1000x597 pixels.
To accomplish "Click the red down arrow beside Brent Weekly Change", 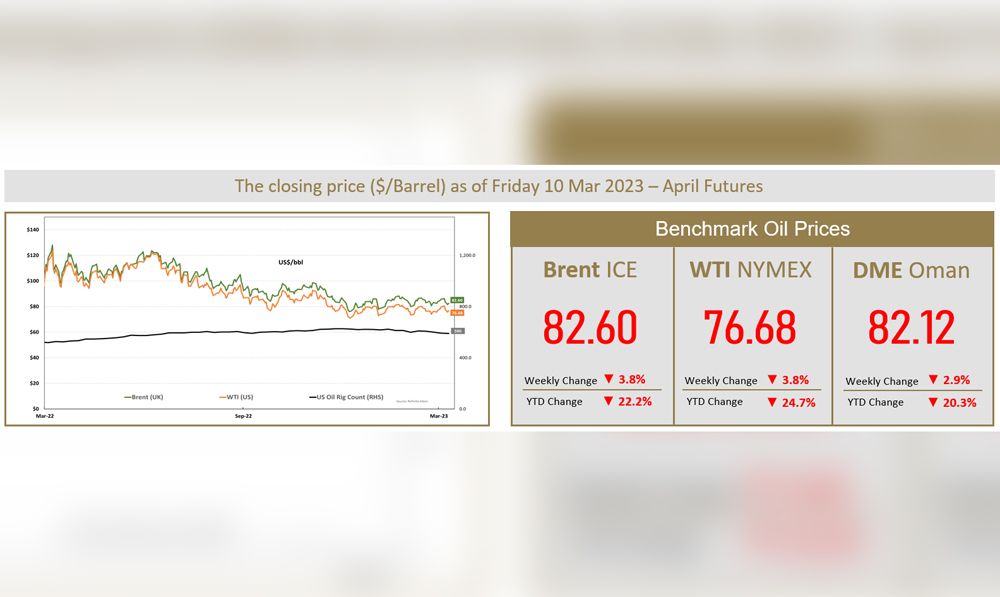I will (x=607, y=380).
